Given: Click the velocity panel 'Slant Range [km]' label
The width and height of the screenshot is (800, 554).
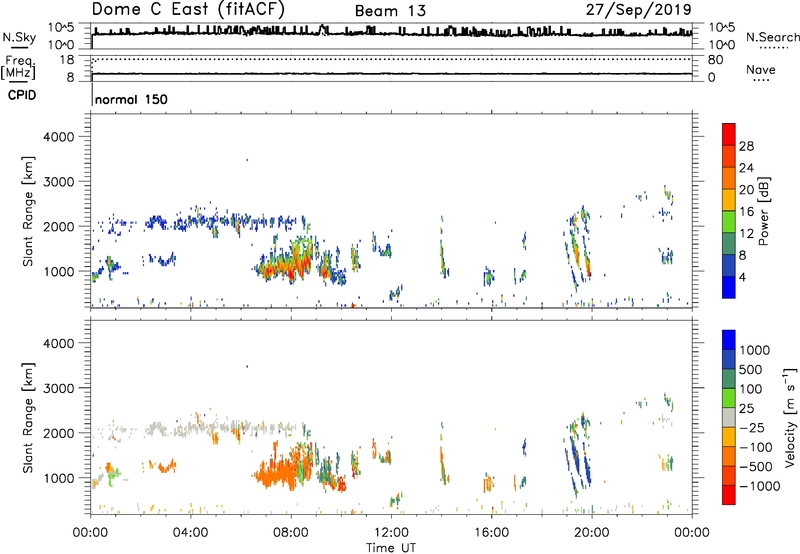Looking at the screenshot, I should pos(27,417).
